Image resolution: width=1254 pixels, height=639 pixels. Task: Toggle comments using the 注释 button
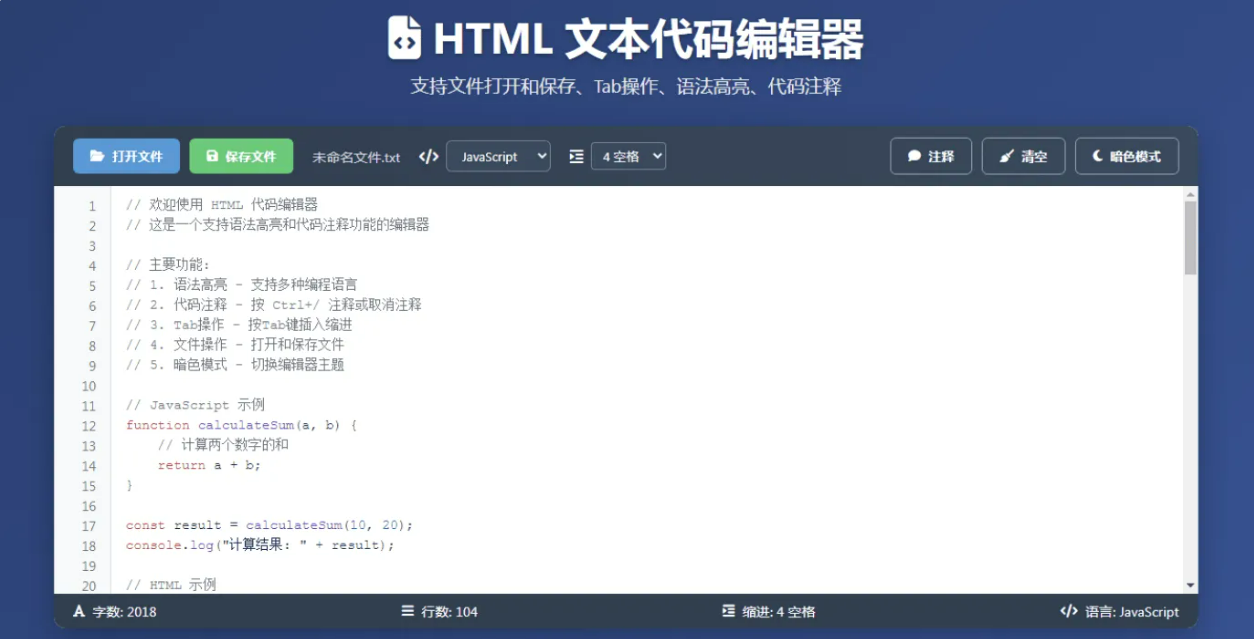coord(931,156)
